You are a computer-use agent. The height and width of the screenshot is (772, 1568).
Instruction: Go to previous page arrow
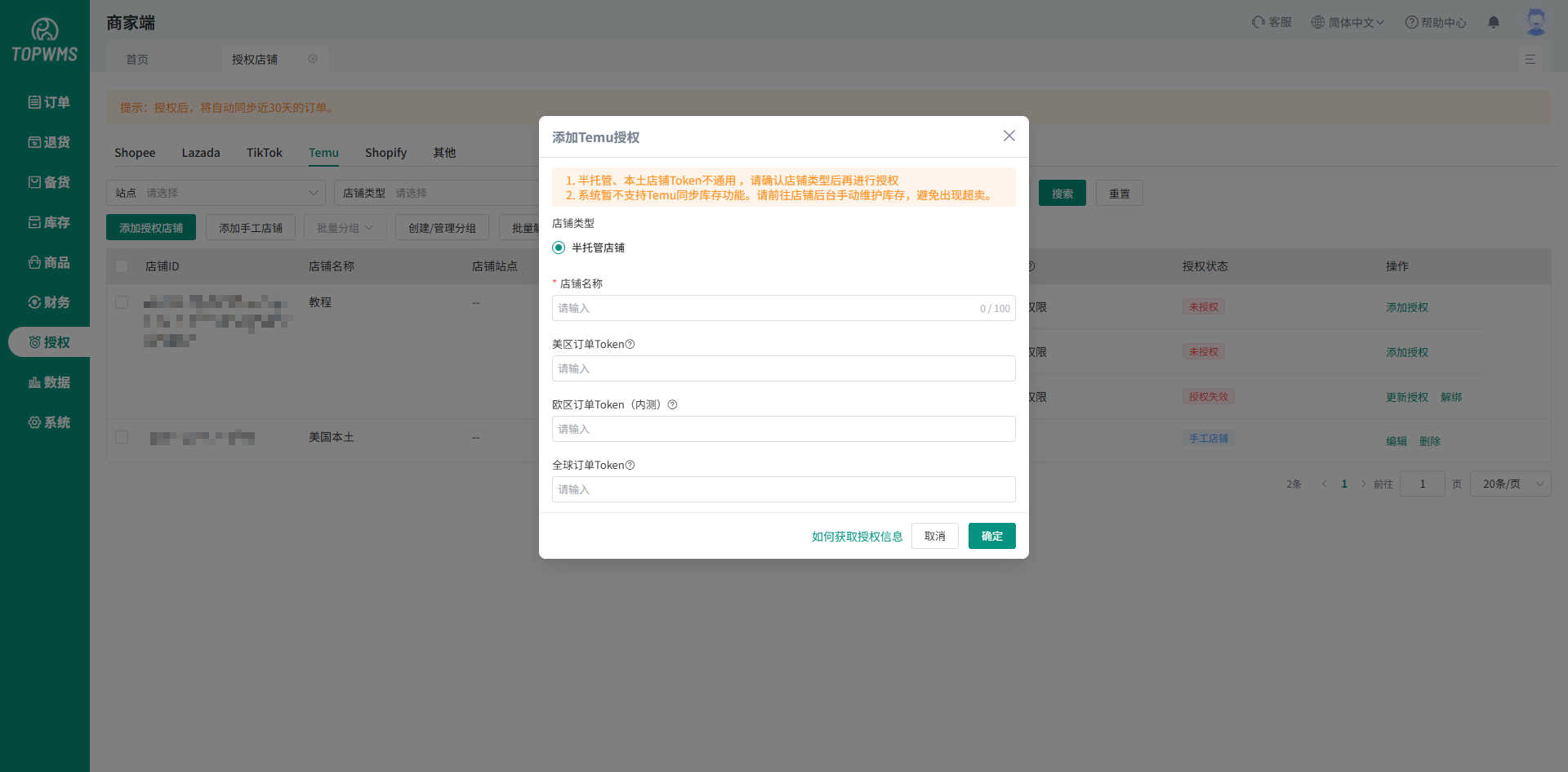point(1324,484)
